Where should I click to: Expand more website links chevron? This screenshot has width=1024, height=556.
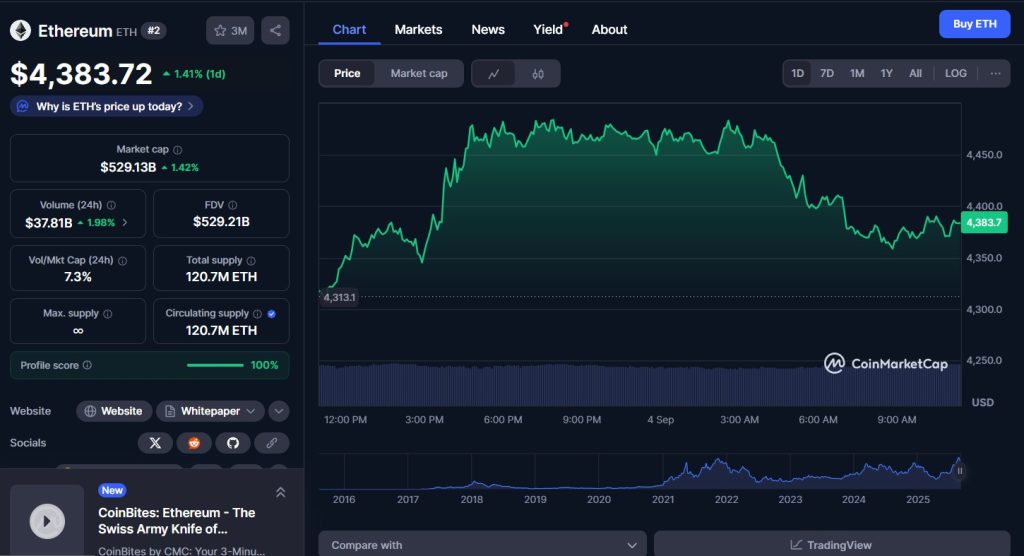(x=279, y=411)
